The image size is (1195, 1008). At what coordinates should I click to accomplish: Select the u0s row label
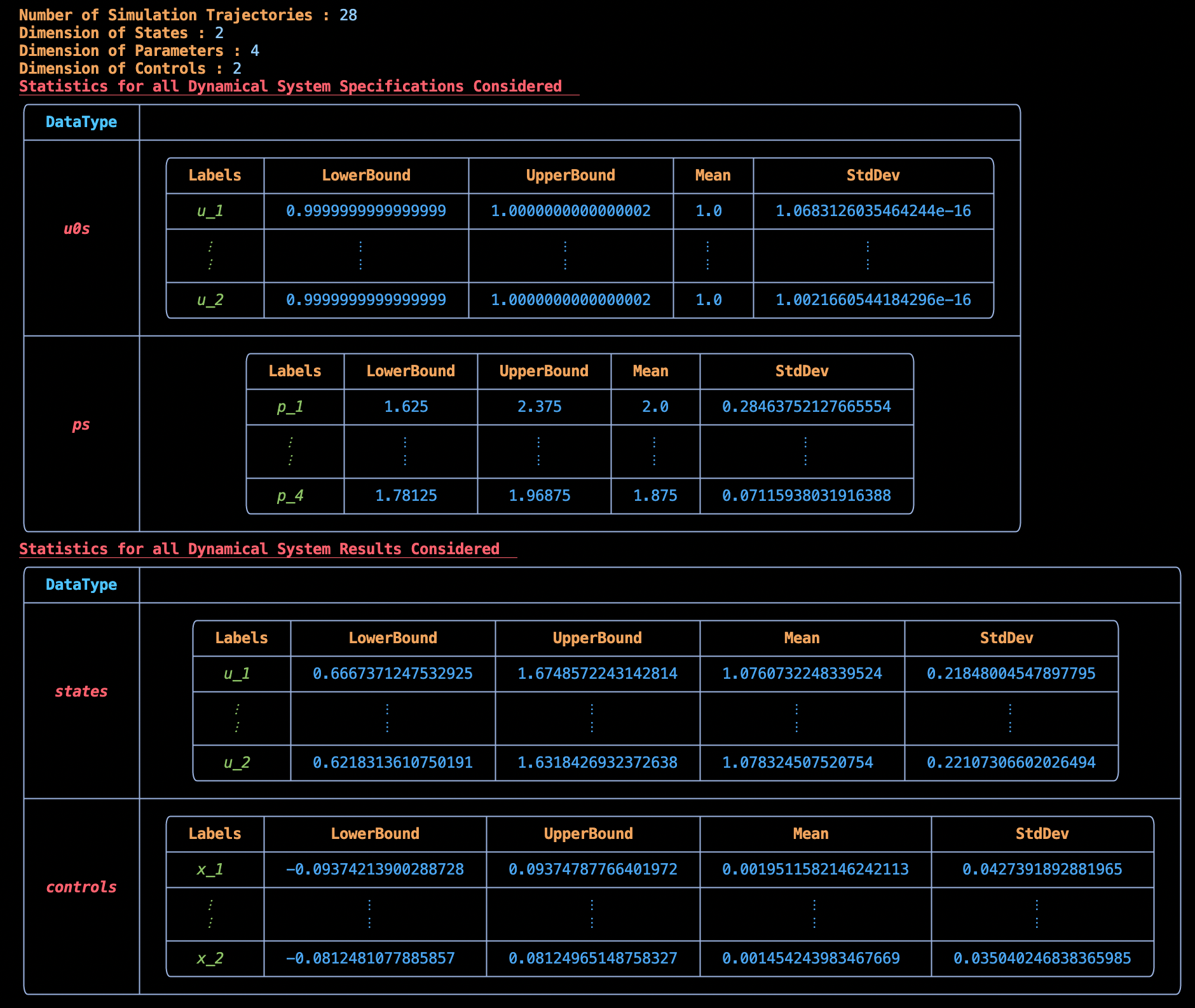[x=77, y=229]
